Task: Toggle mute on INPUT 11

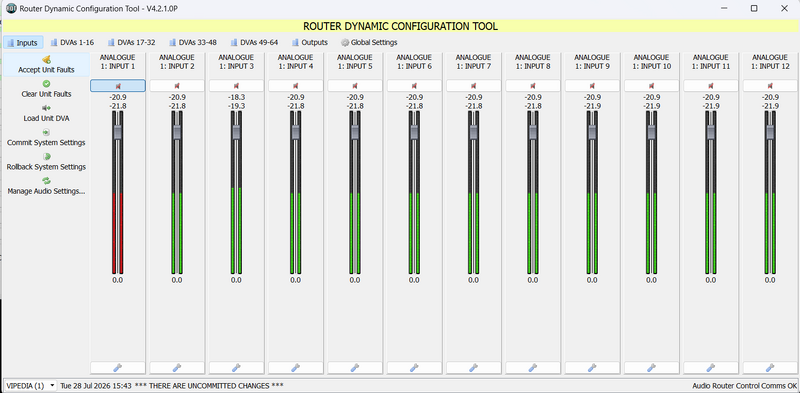Action: tap(711, 86)
